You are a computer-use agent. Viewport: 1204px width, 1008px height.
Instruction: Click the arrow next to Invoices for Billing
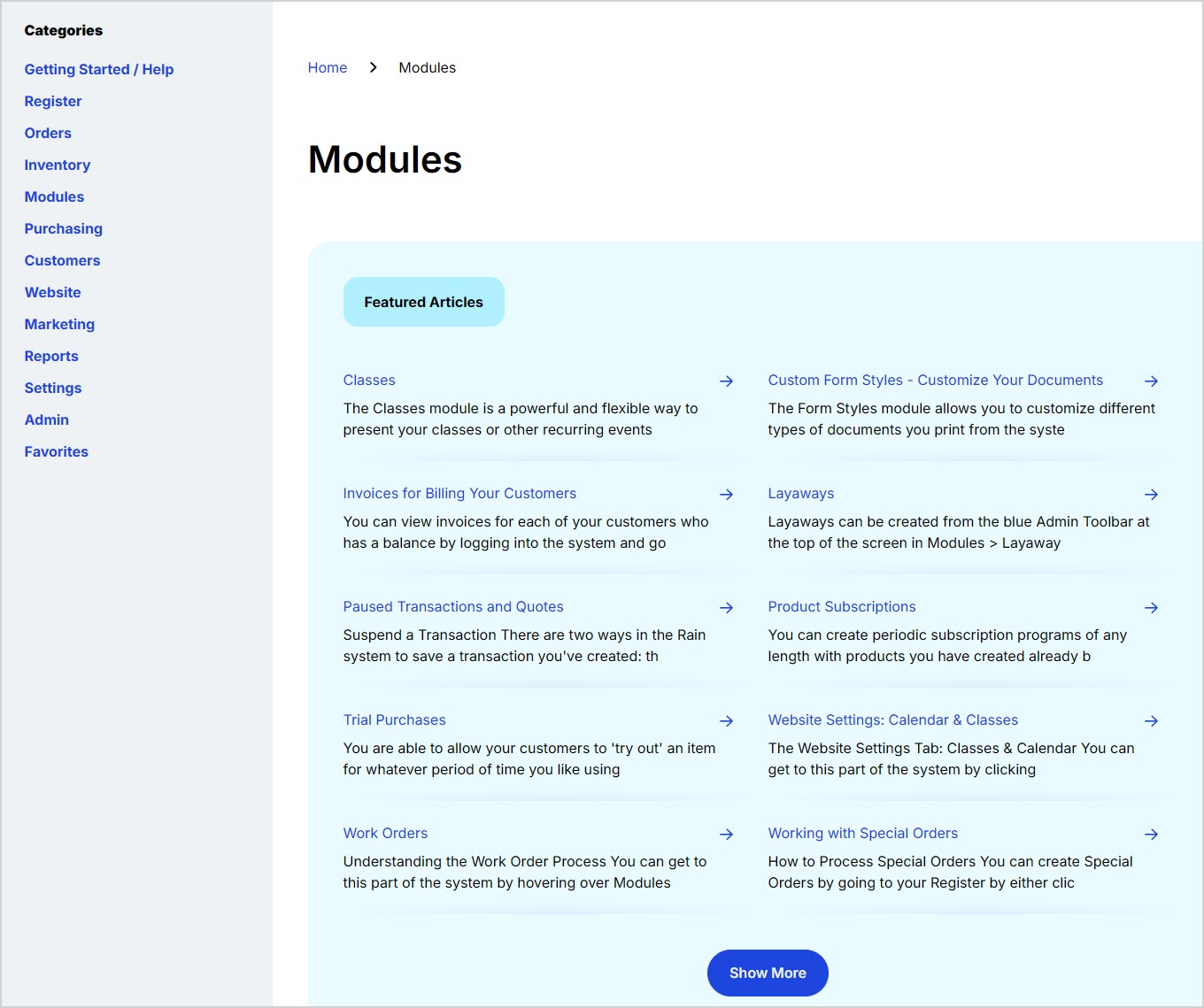coord(726,495)
